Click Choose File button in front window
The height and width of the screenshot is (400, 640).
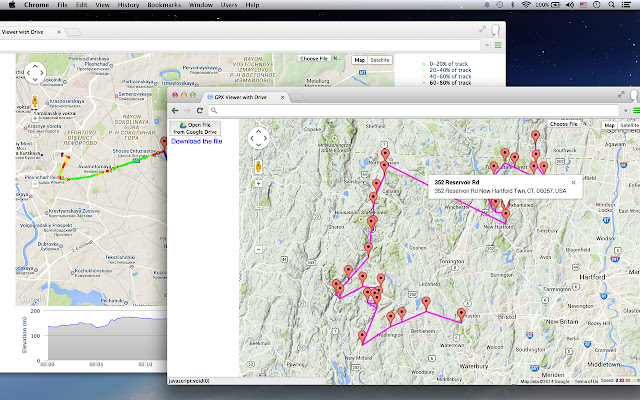(x=565, y=124)
